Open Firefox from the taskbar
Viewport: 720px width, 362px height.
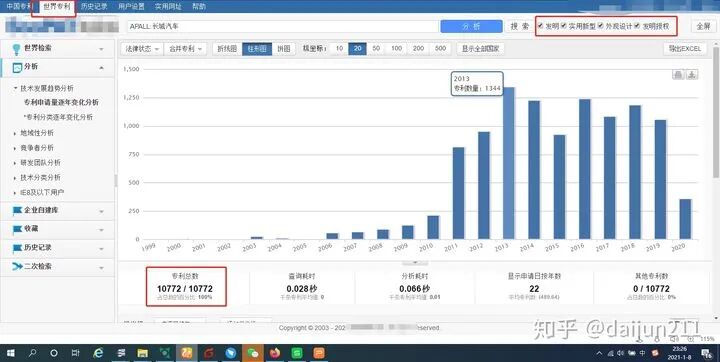(x=275, y=353)
